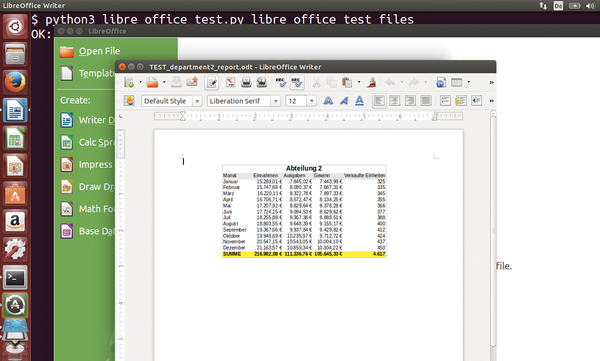Click the vertical scrollbar in Writer
600x361 pixels.
[493, 230]
